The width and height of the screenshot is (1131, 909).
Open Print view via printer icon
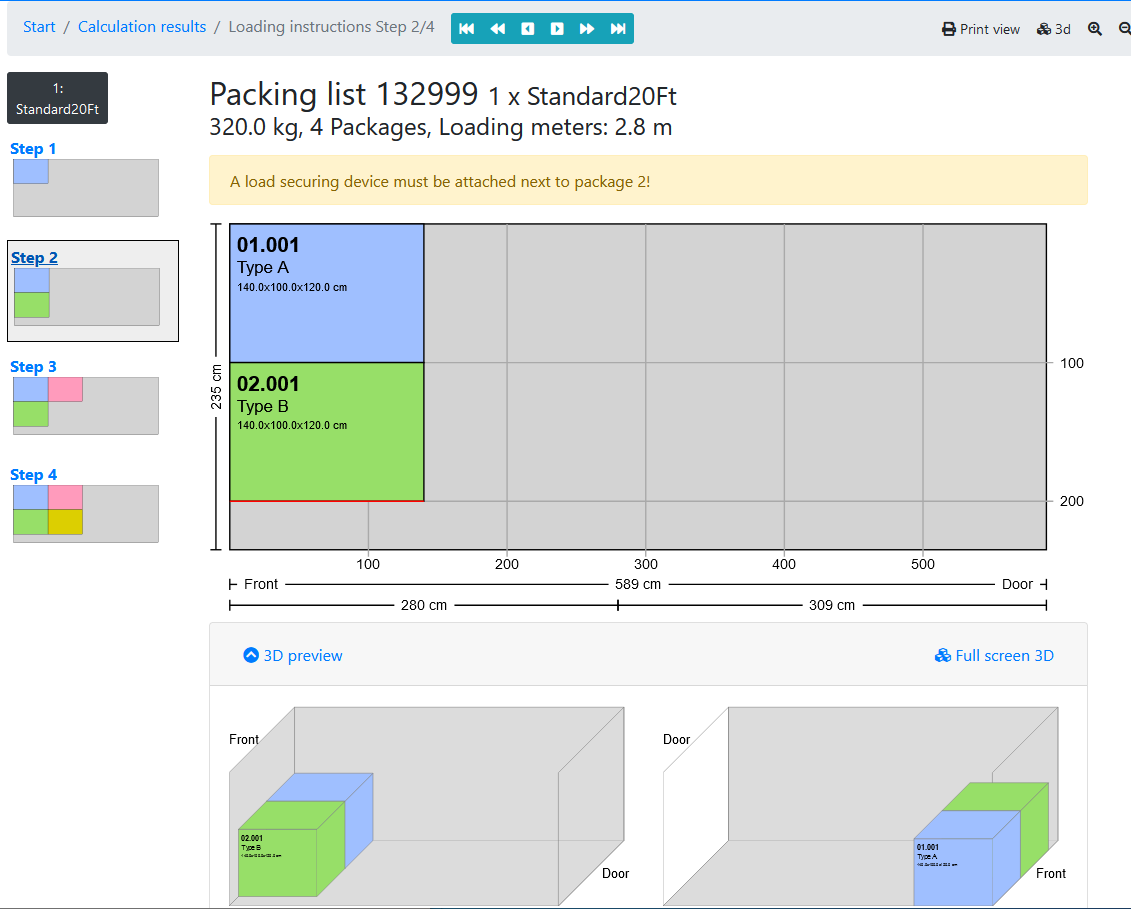(980, 29)
